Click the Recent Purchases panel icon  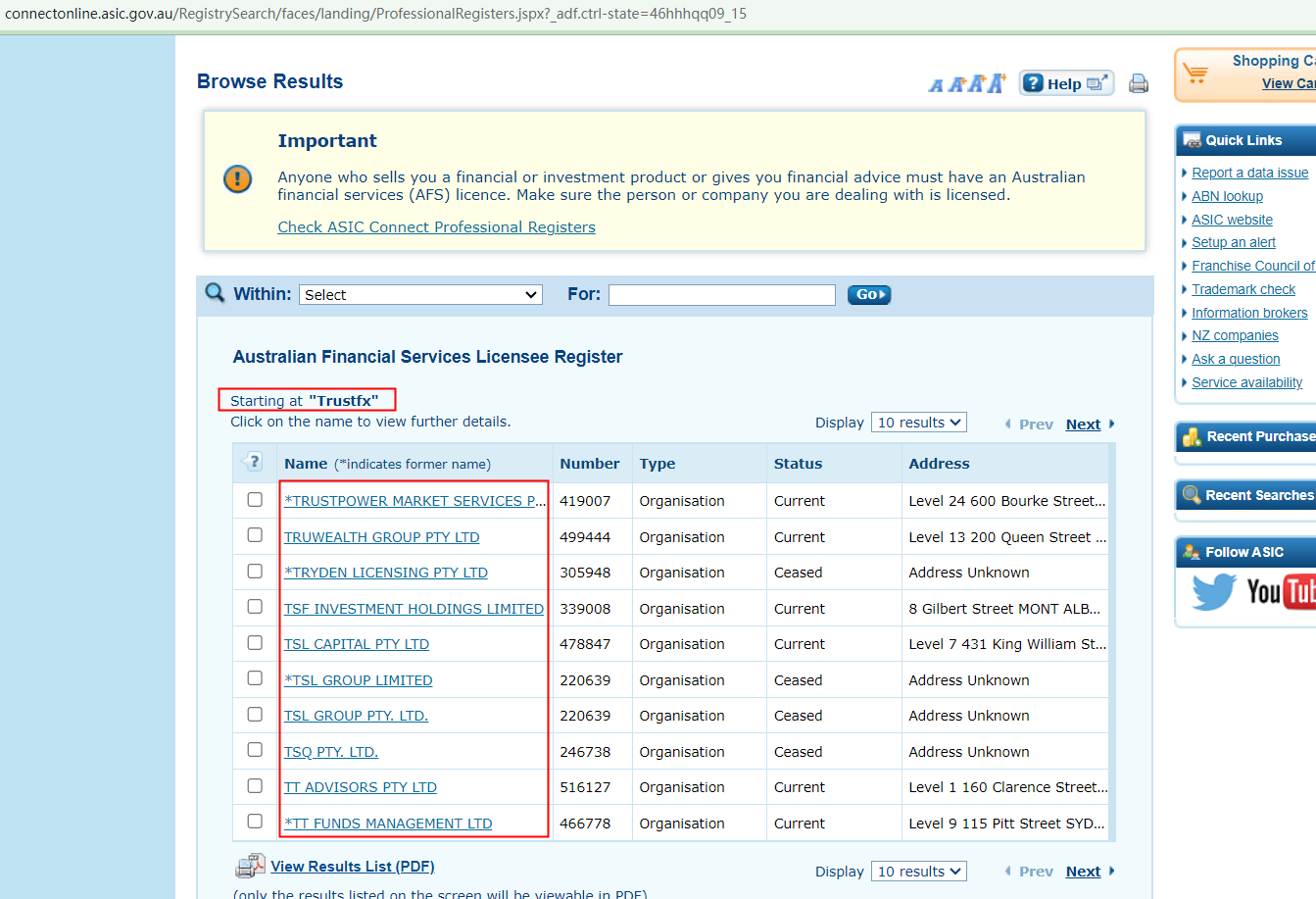click(1192, 437)
